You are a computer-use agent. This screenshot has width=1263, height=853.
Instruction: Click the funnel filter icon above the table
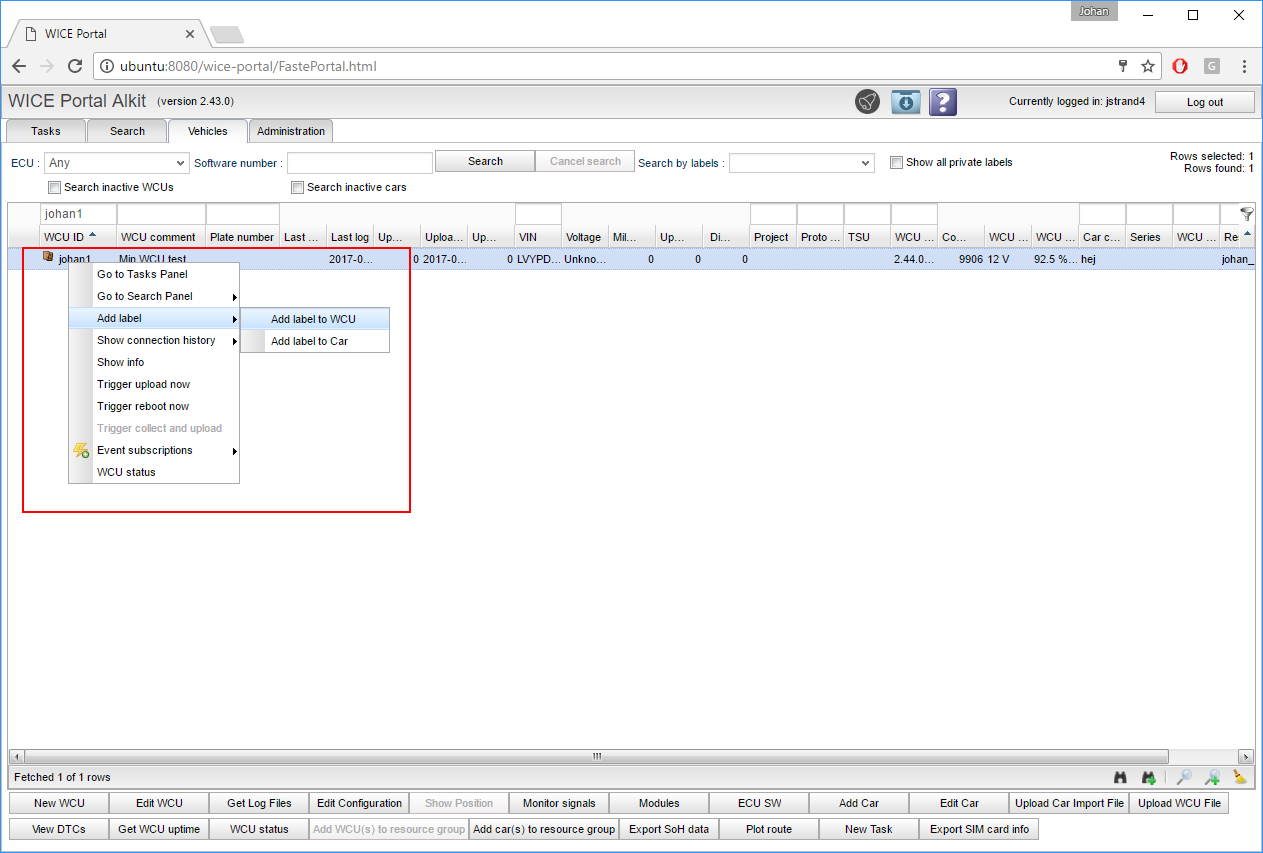coord(1246,214)
